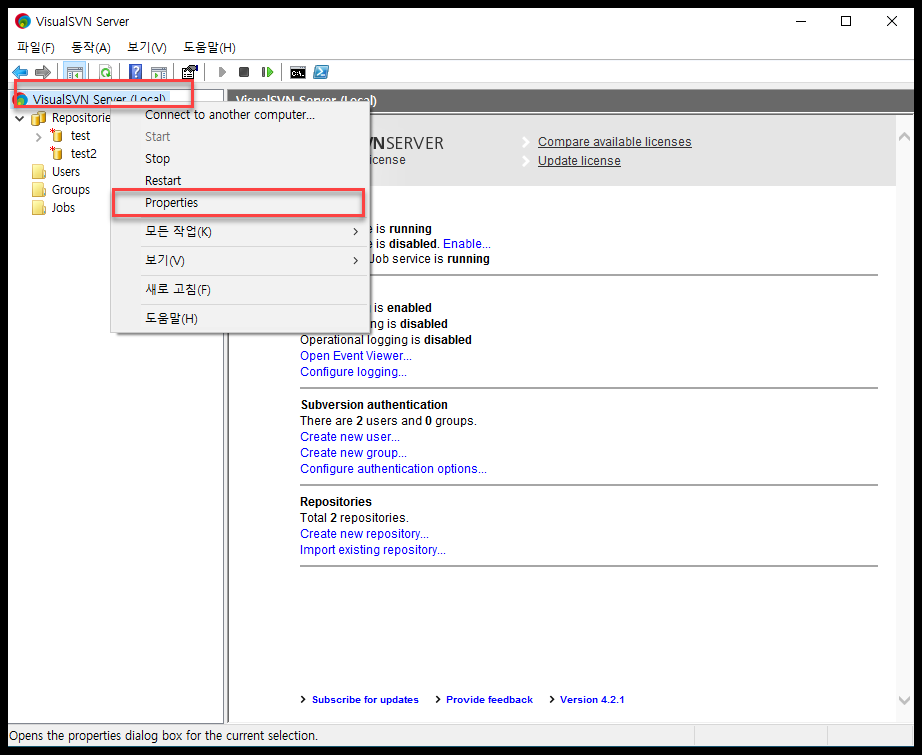Click Import existing repository... link
Viewport: 922px width, 755px height.
tap(373, 550)
